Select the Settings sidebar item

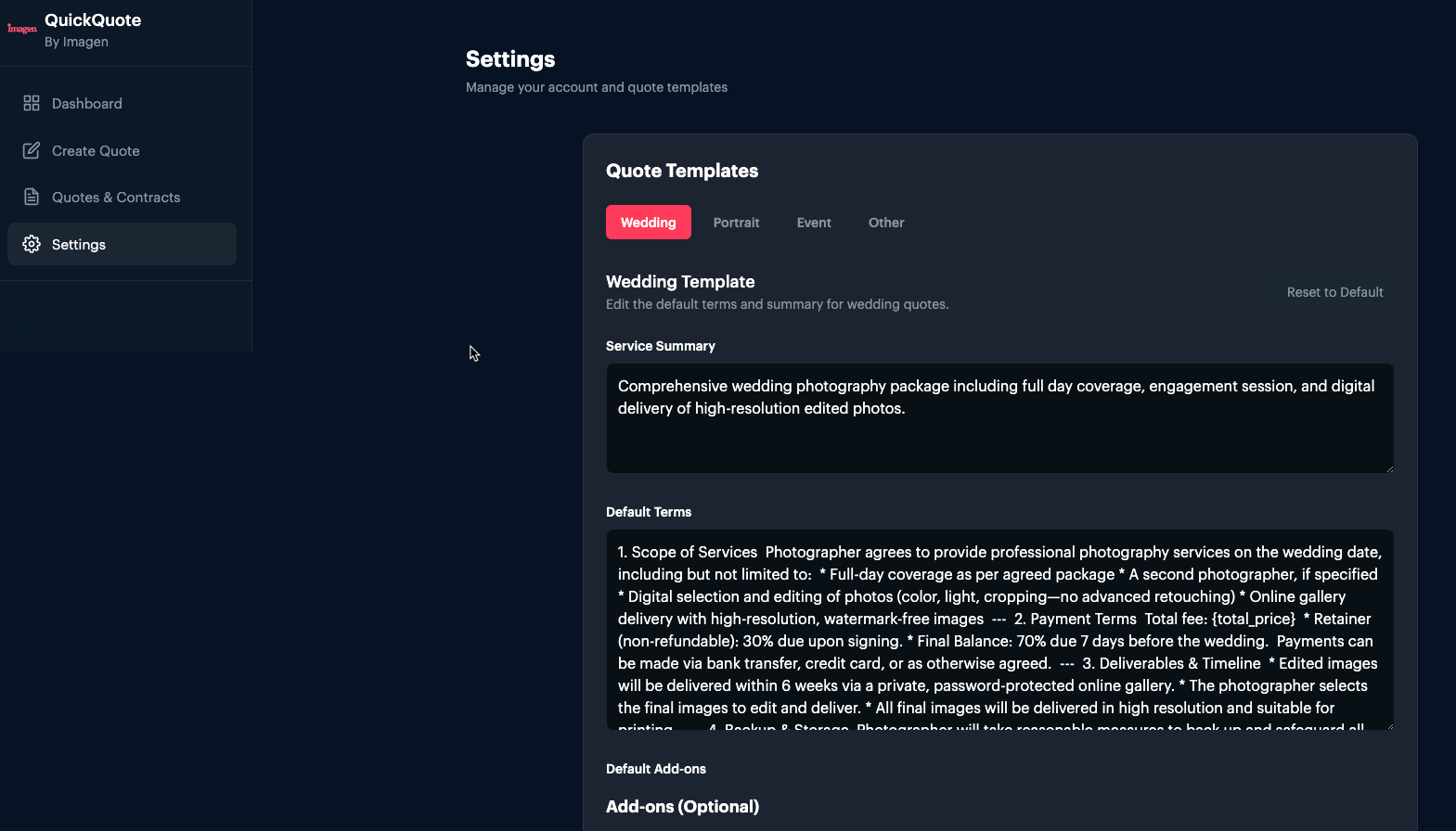point(122,244)
